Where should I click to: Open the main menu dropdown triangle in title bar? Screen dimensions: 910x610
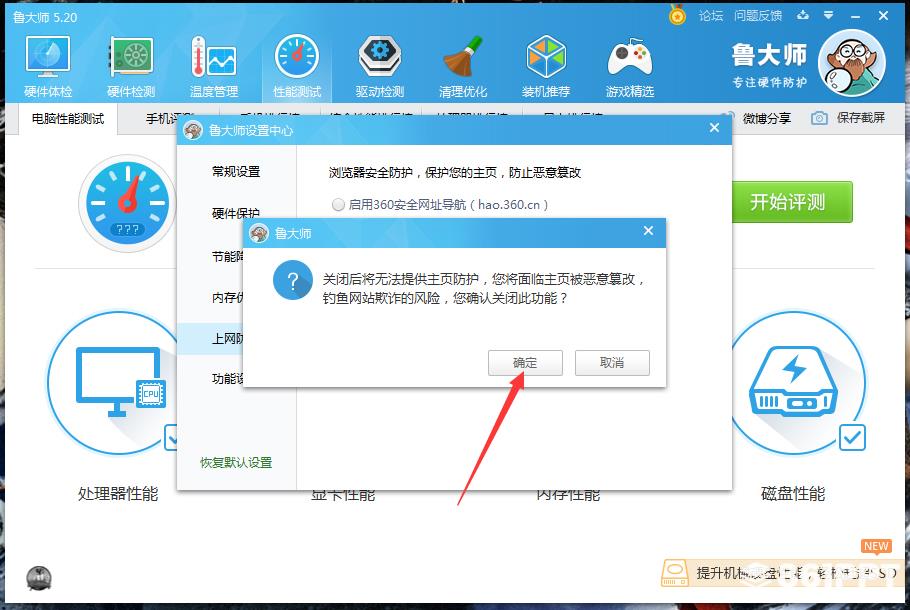coord(829,16)
